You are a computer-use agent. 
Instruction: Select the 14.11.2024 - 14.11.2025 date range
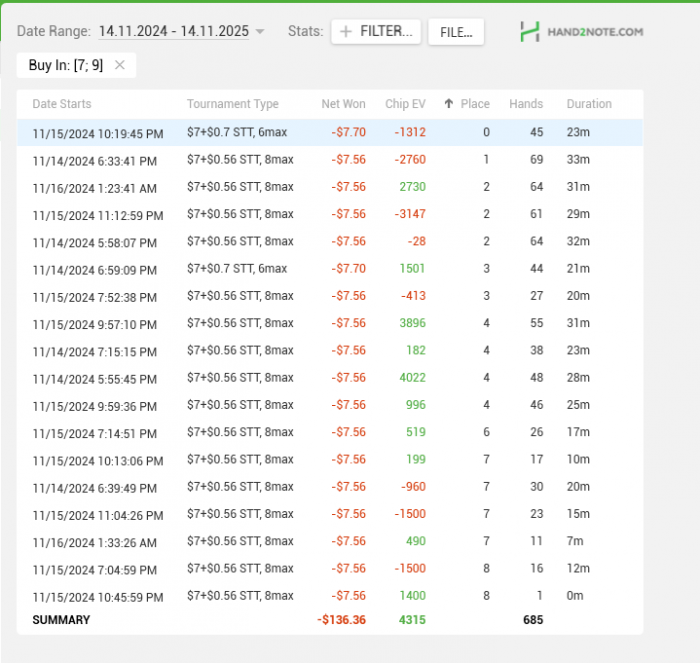click(173, 32)
